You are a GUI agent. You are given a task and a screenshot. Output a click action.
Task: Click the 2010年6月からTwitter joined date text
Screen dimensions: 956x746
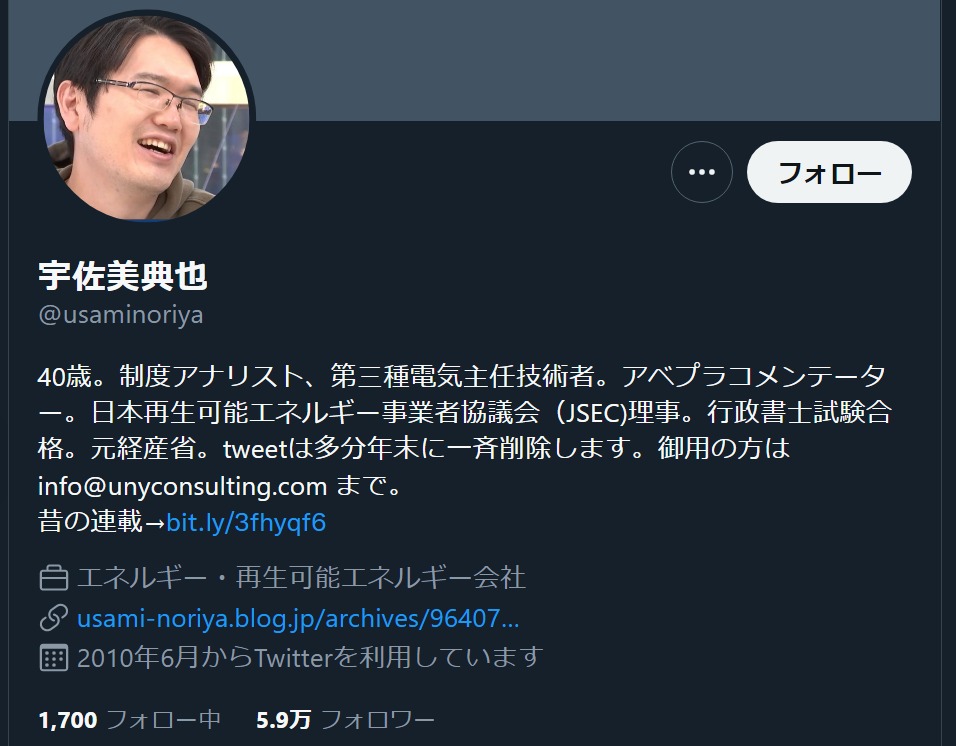310,658
